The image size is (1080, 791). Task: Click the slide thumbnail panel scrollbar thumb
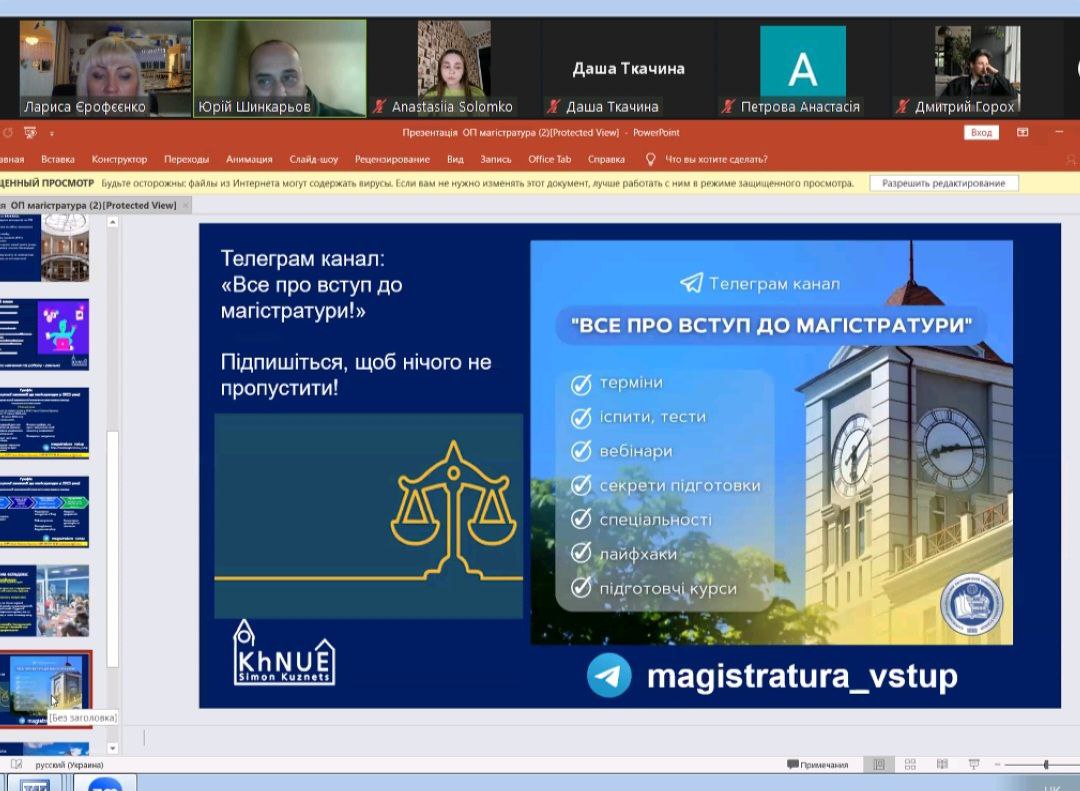pos(113,549)
